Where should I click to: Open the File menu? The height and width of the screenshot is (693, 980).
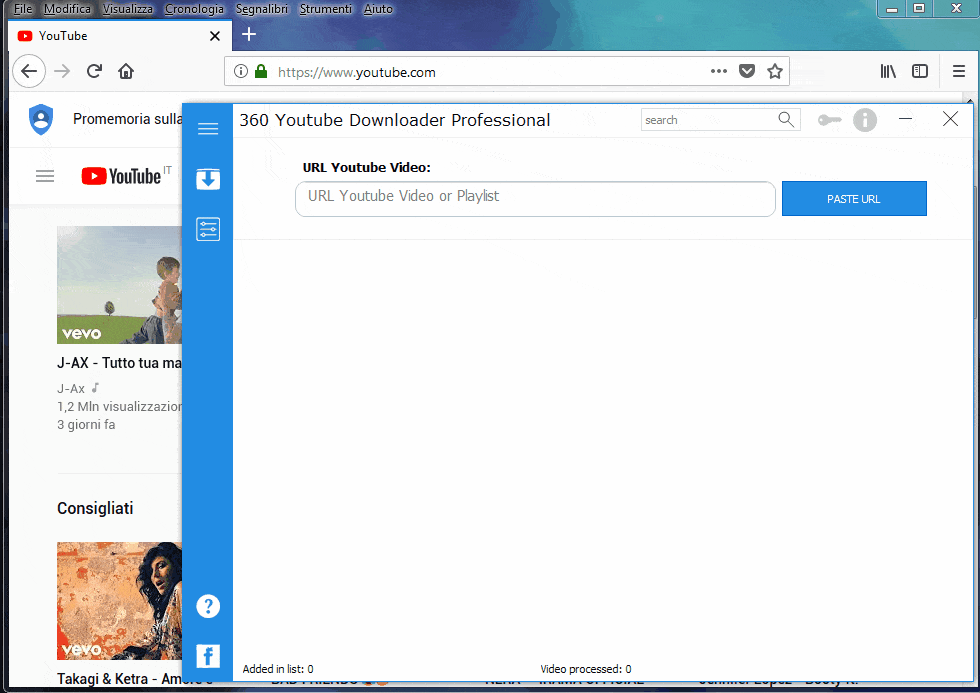pos(23,9)
